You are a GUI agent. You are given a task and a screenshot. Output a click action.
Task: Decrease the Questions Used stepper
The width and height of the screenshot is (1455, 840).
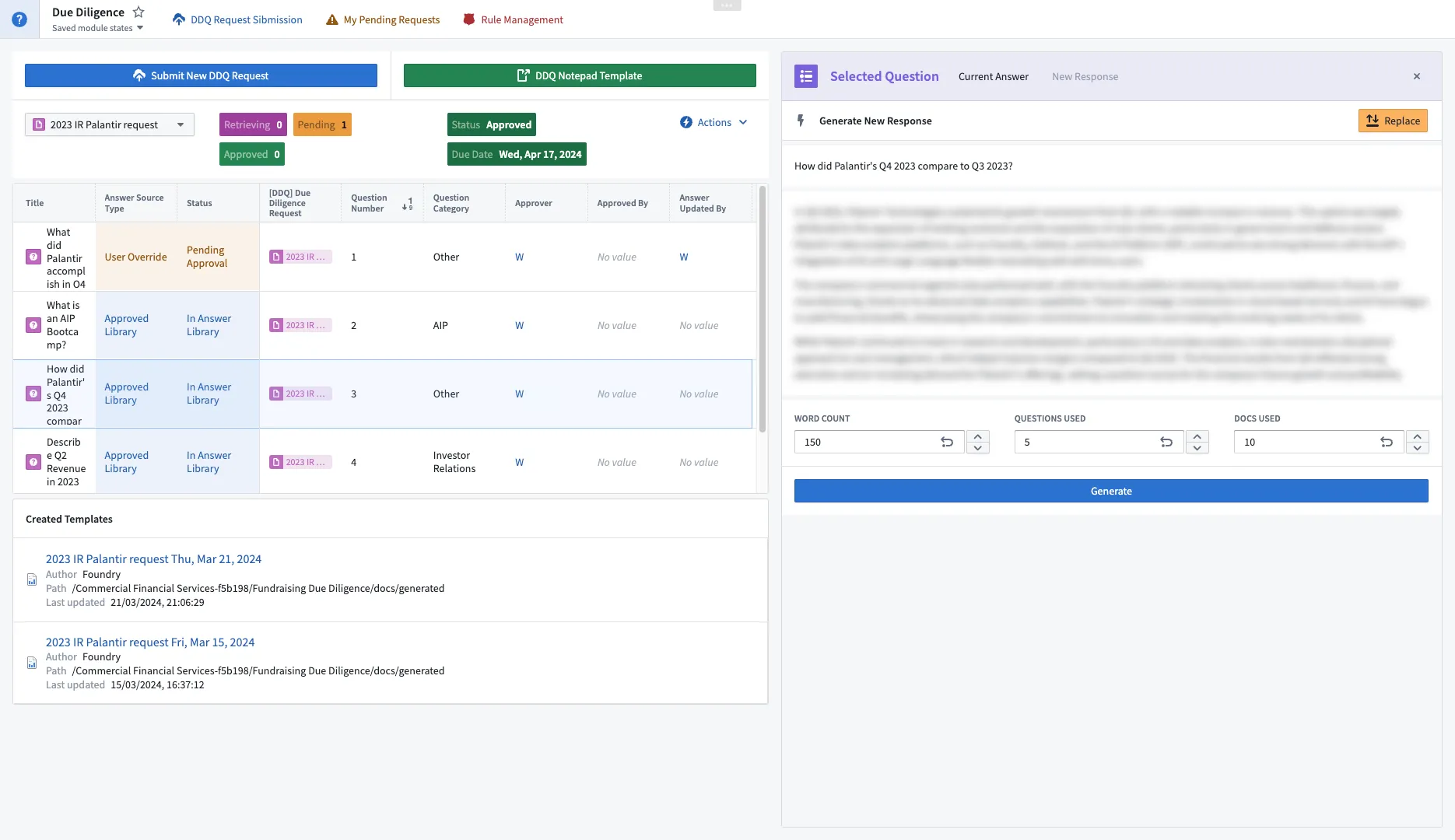[1197, 448]
